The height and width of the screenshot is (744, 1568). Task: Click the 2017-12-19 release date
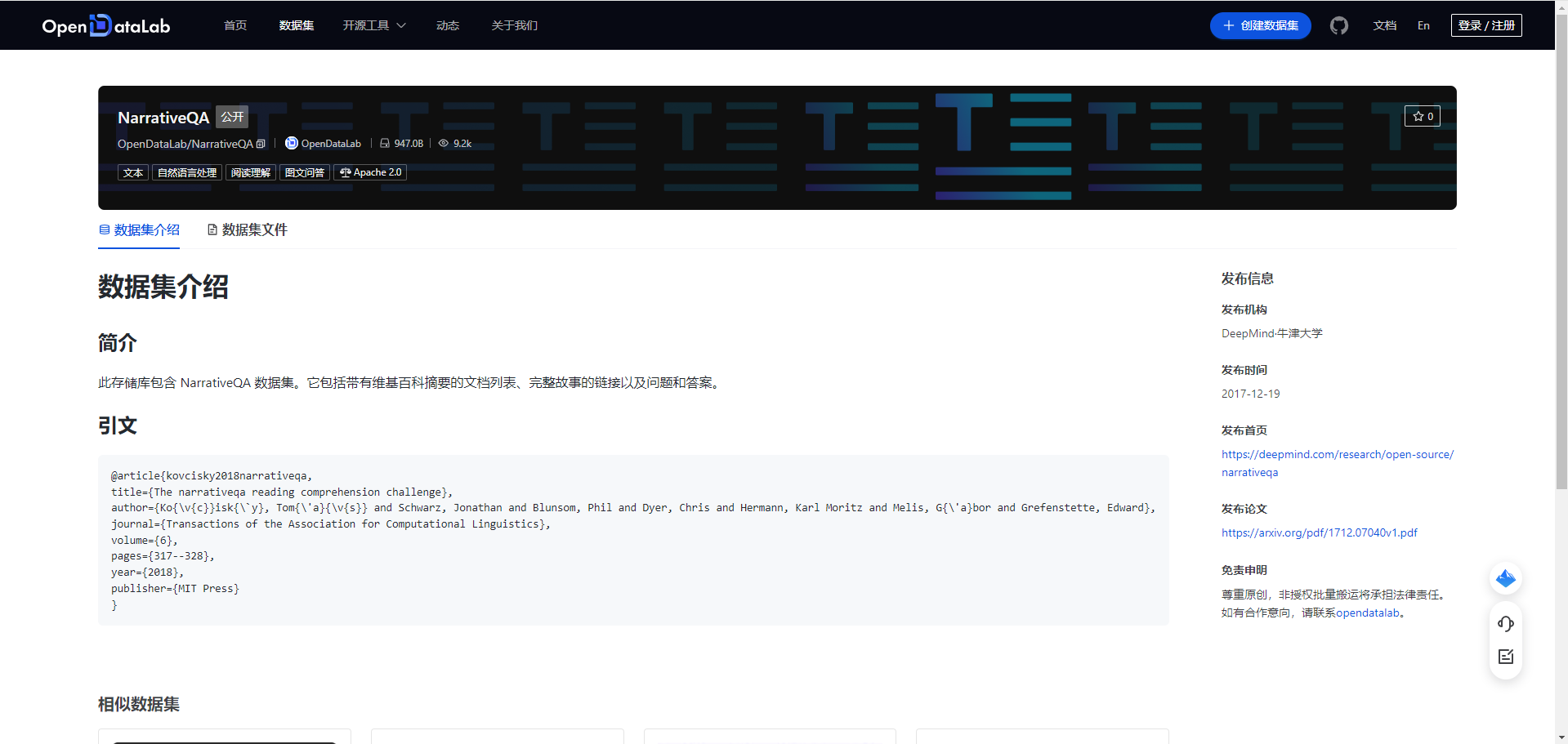[x=1250, y=394]
